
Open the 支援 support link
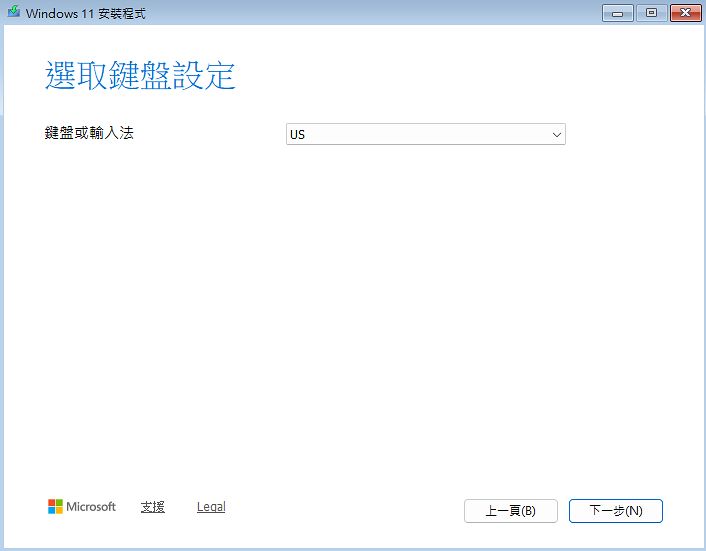tap(153, 507)
